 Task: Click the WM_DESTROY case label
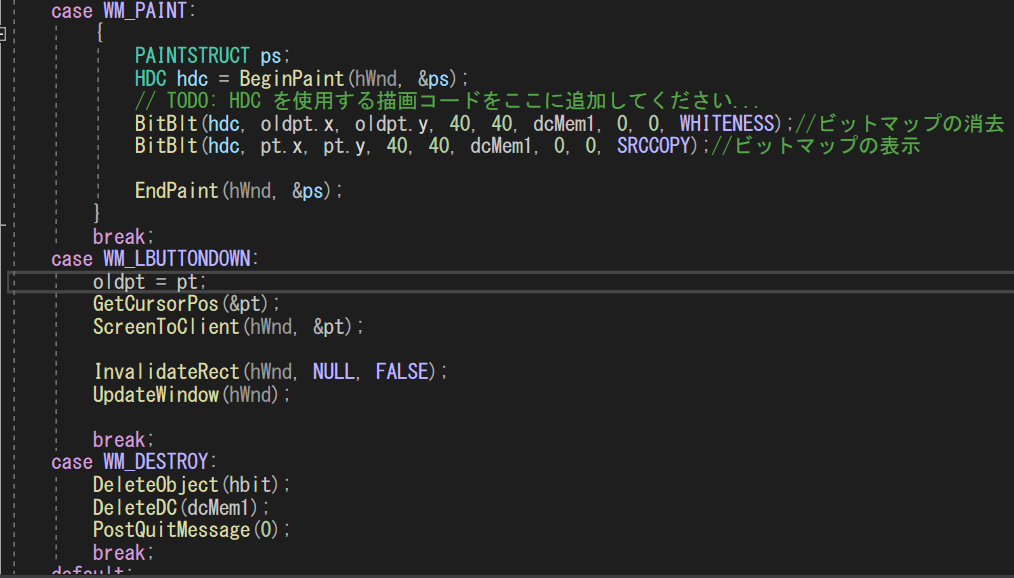coord(155,462)
